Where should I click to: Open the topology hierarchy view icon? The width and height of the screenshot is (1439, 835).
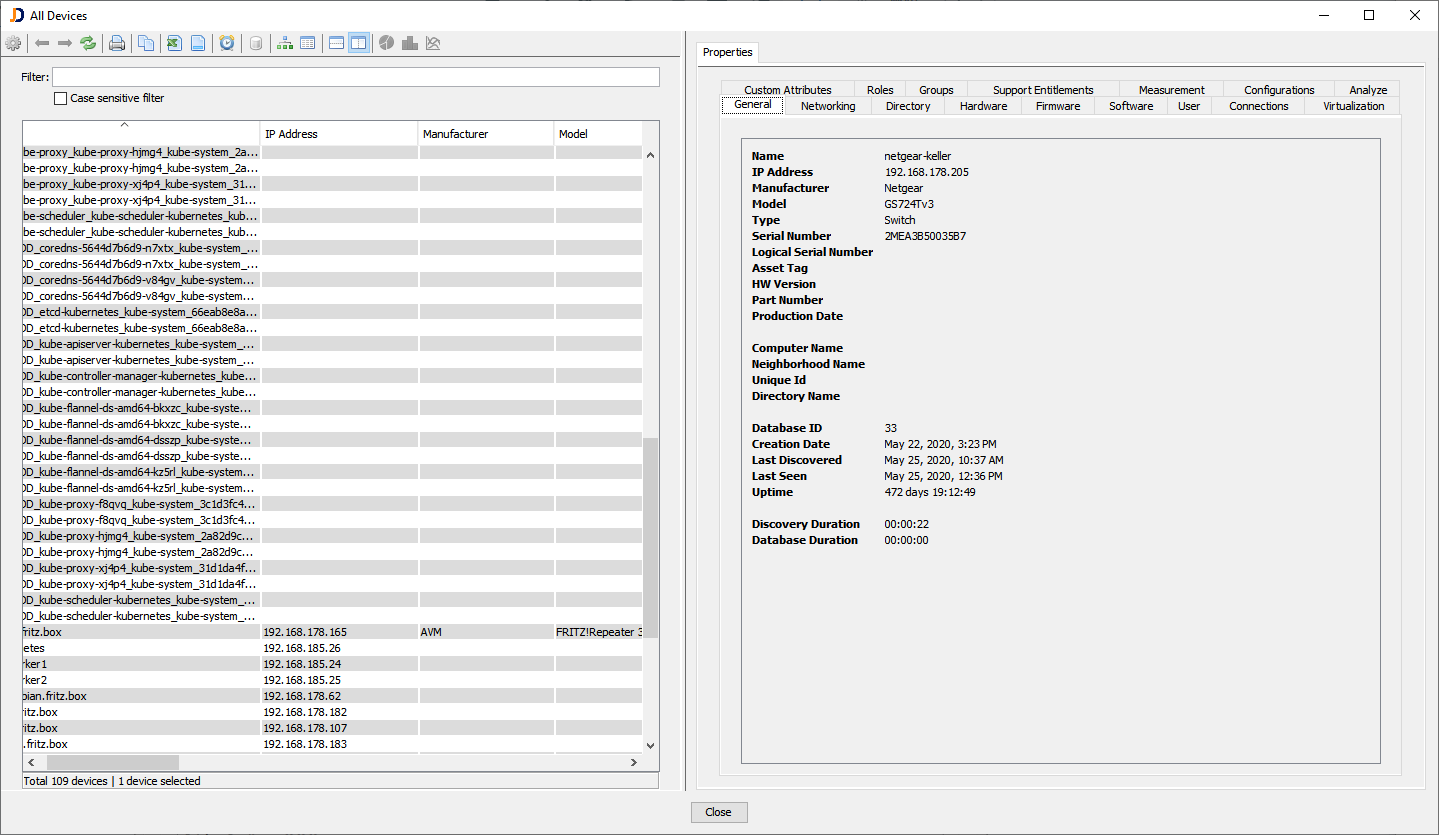(x=284, y=42)
